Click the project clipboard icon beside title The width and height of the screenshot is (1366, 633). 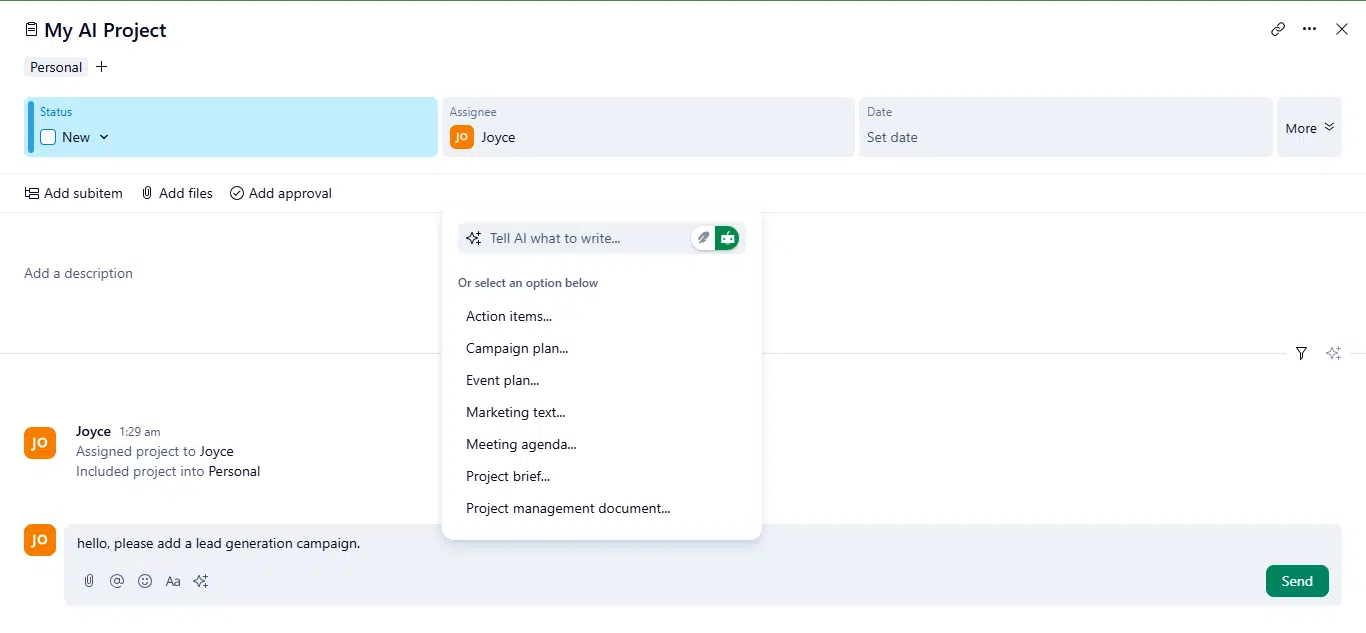[31, 30]
